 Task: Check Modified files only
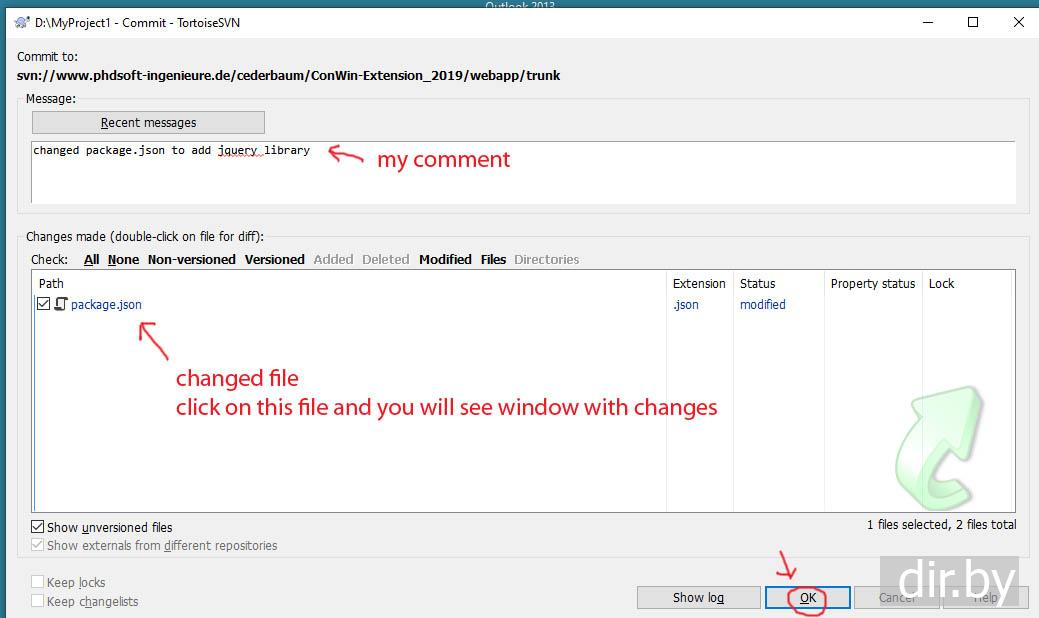445,260
